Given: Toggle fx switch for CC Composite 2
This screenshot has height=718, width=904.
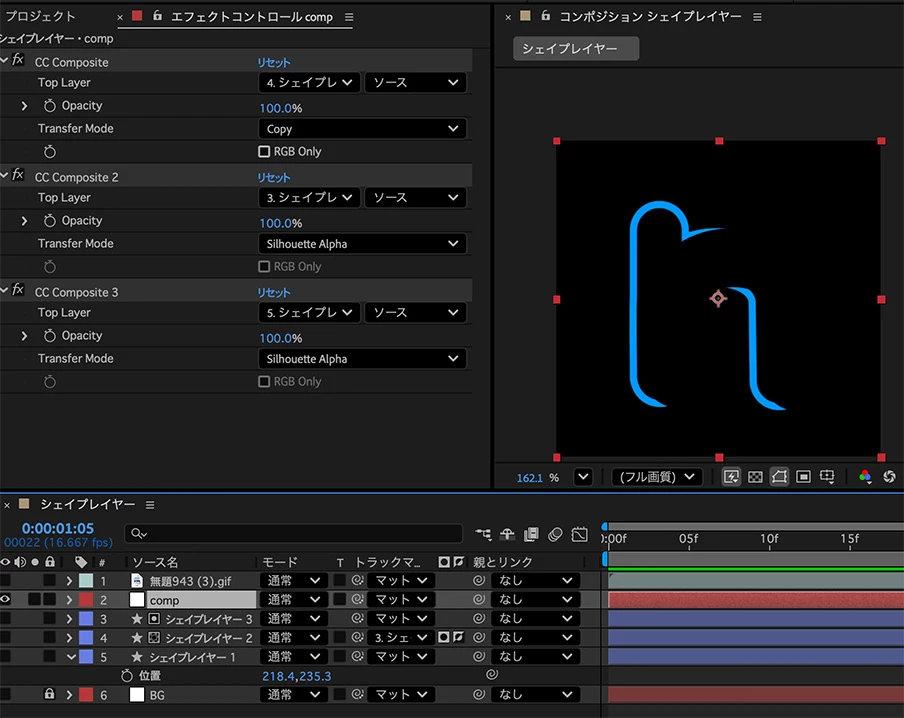Looking at the screenshot, I should pos(18,175).
